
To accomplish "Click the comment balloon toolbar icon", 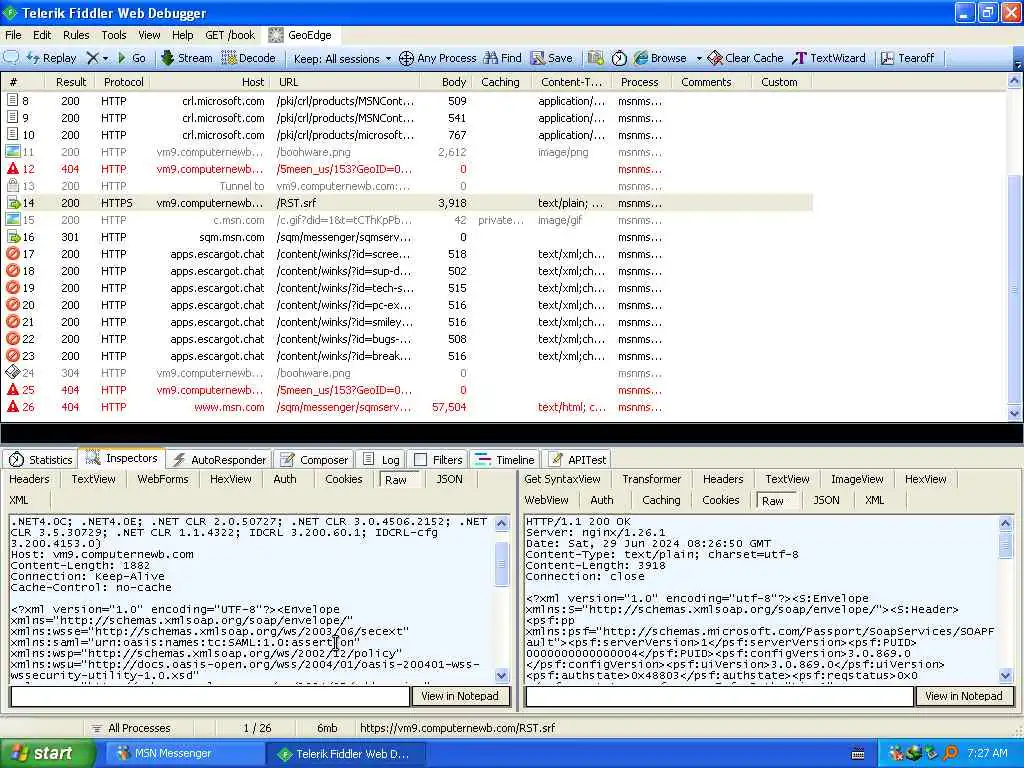I will [x=11, y=58].
